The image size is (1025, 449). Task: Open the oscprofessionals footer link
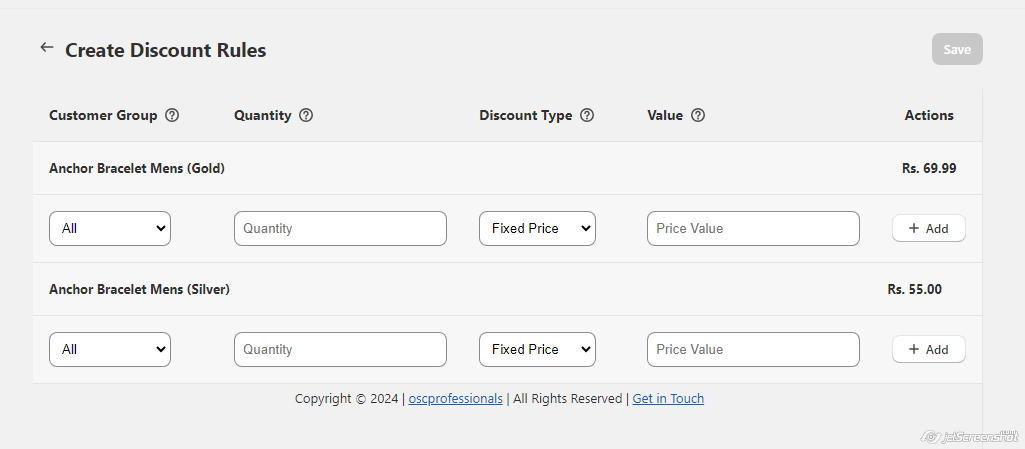pyautogui.click(x=456, y=398)
